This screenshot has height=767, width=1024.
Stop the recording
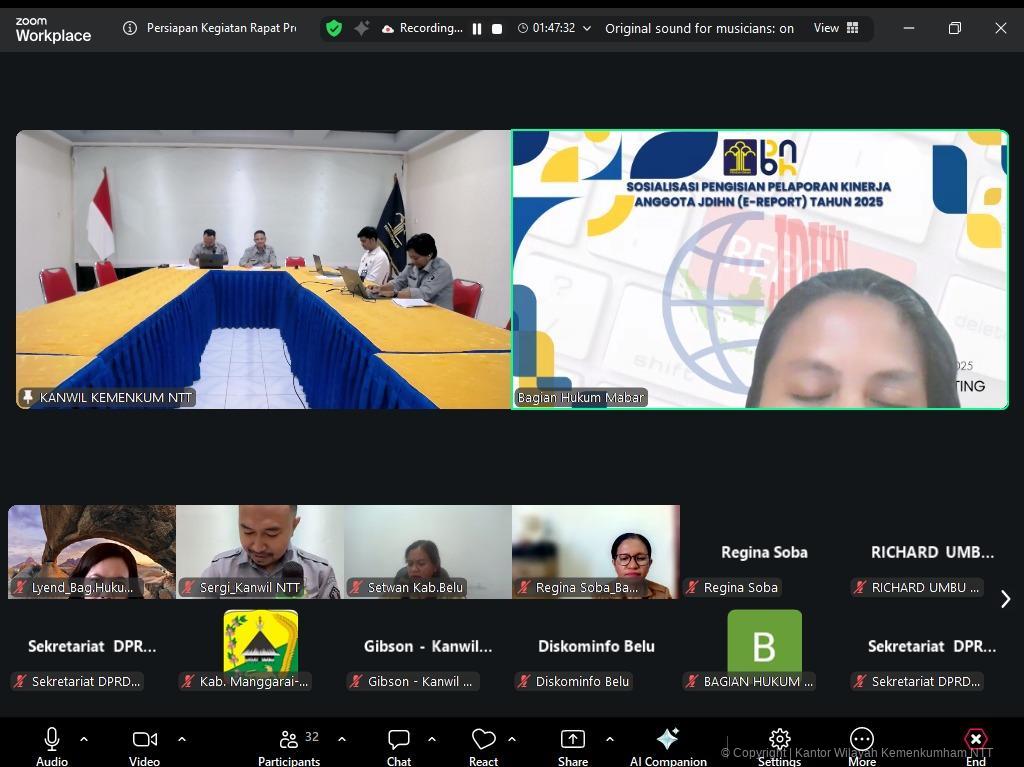497,29
